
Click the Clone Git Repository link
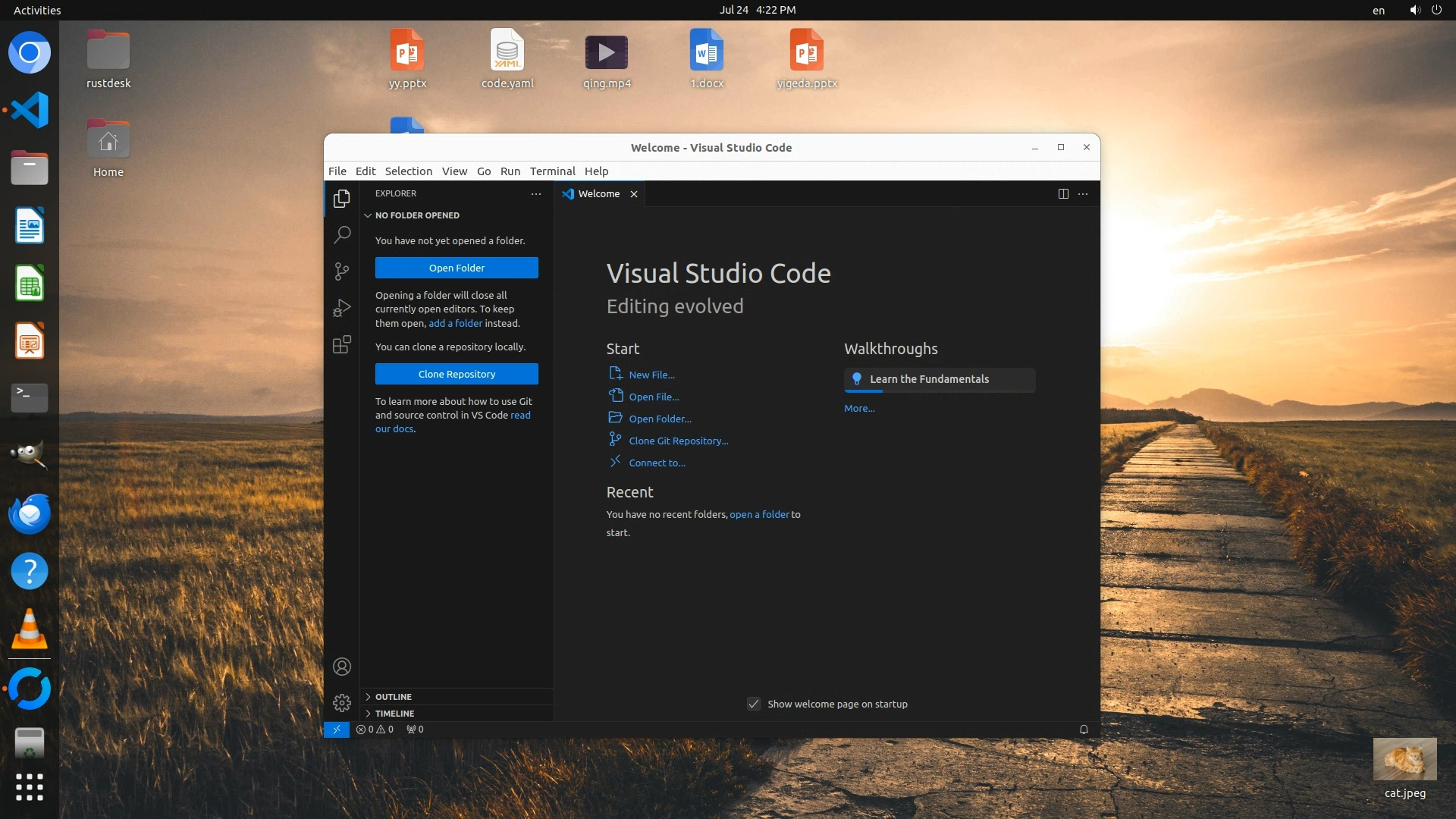pos(678,441)
